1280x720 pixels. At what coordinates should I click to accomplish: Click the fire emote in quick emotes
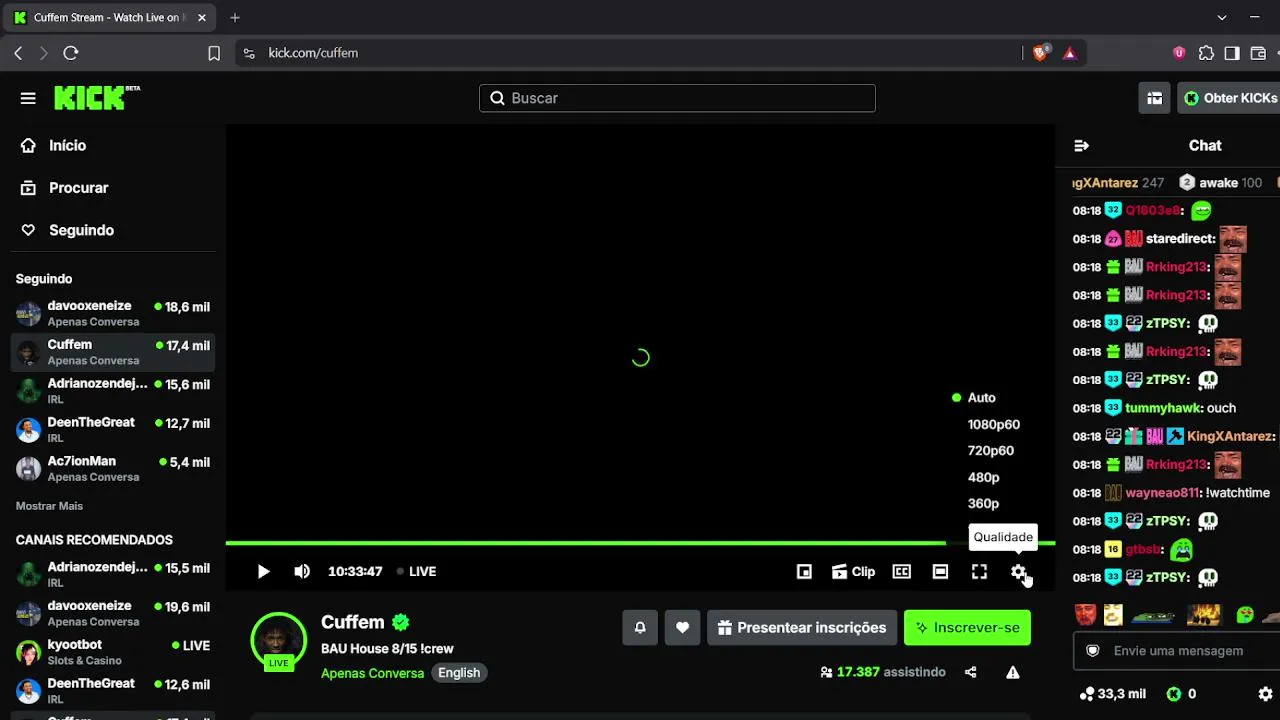[x=1203, y=614]
